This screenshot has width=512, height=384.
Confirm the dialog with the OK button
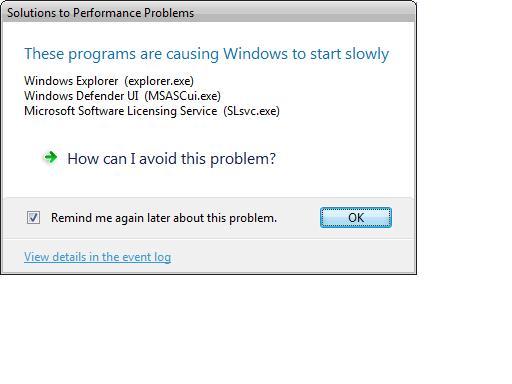(356, 218)
